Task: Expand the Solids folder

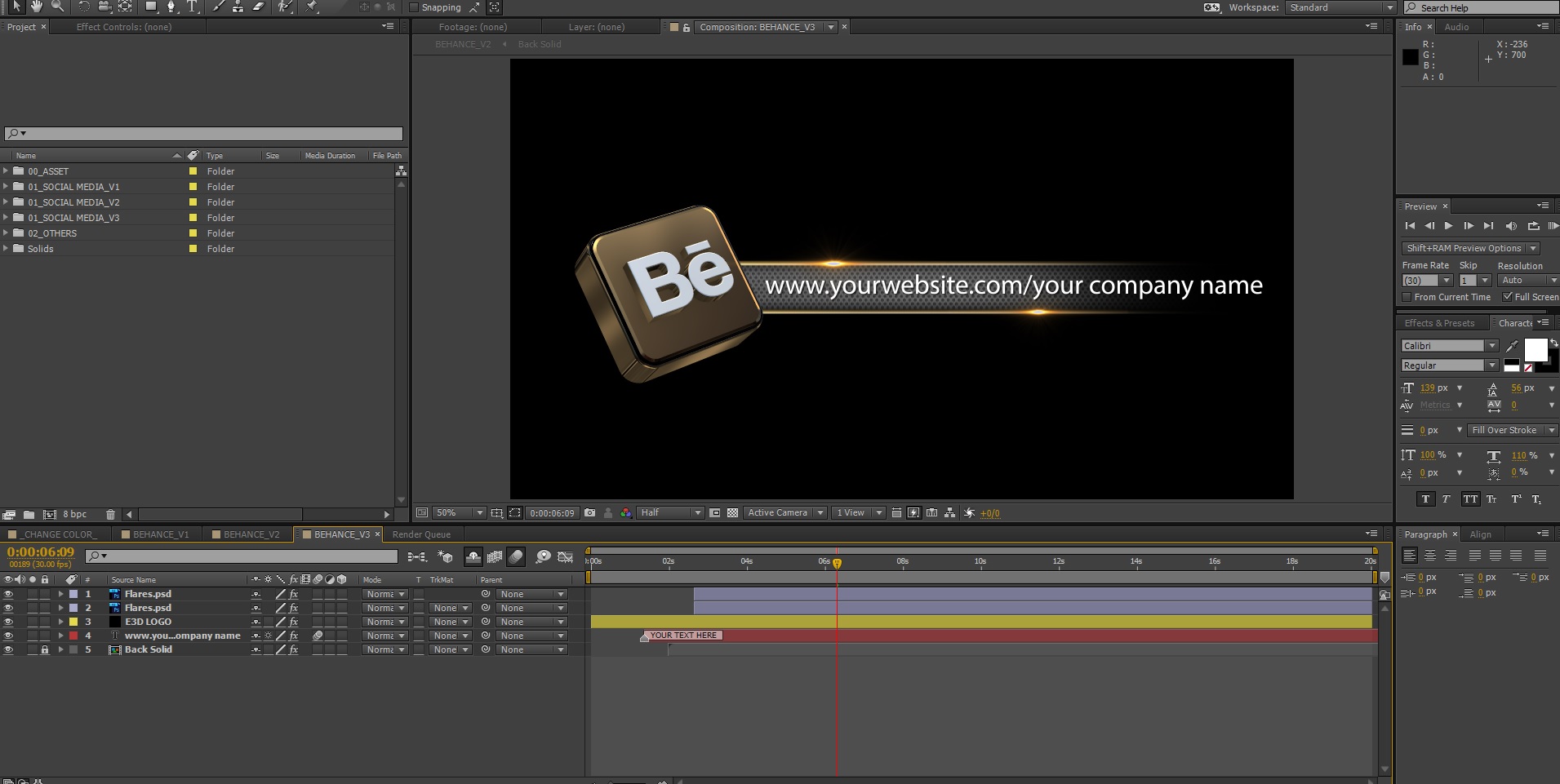Action: pyautogui.click(x=6, y=249)
